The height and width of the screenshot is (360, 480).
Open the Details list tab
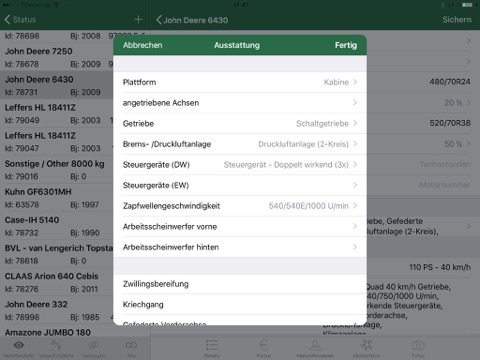212,348
